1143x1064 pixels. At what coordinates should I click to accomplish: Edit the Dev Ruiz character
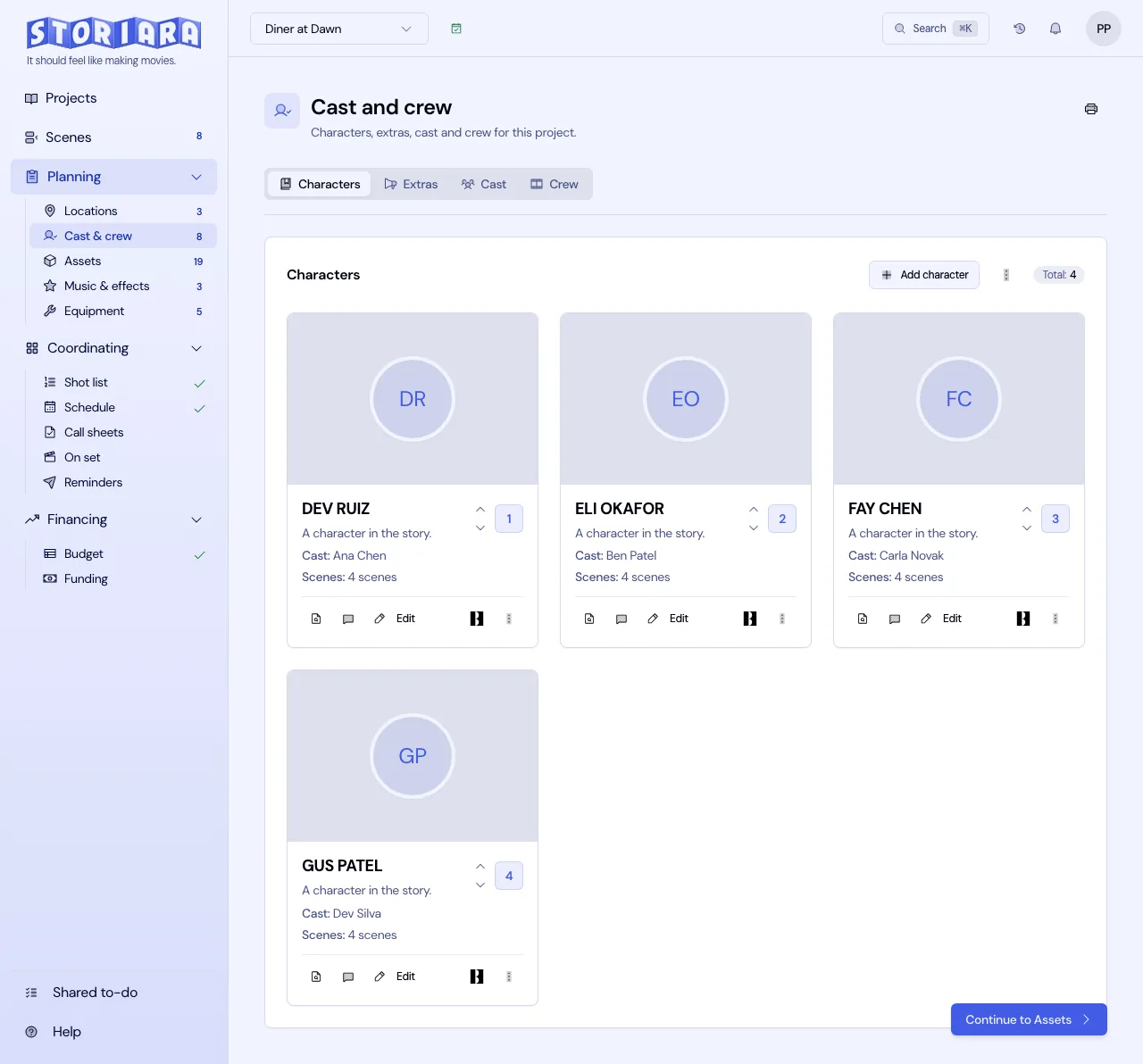[x=395, y=619]
